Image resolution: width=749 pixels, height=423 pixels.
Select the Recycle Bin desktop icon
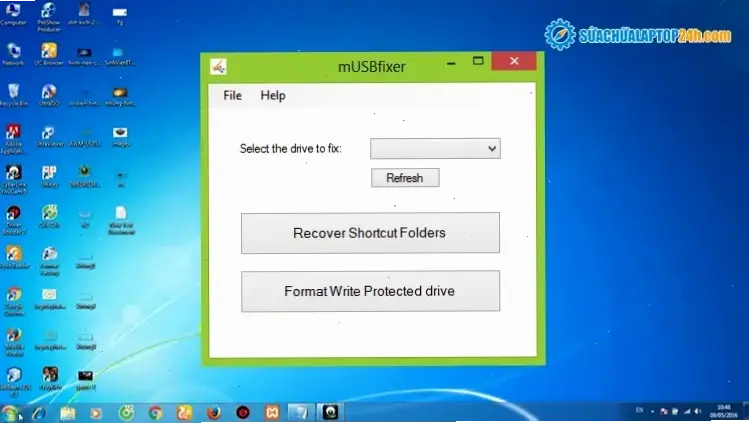click(14, 95)
